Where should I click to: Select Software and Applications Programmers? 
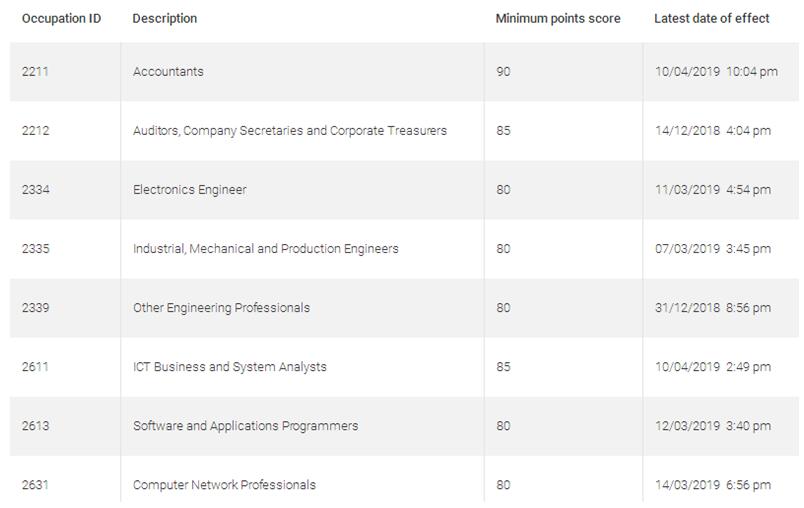pyautogui.click(x=245, y=426)
